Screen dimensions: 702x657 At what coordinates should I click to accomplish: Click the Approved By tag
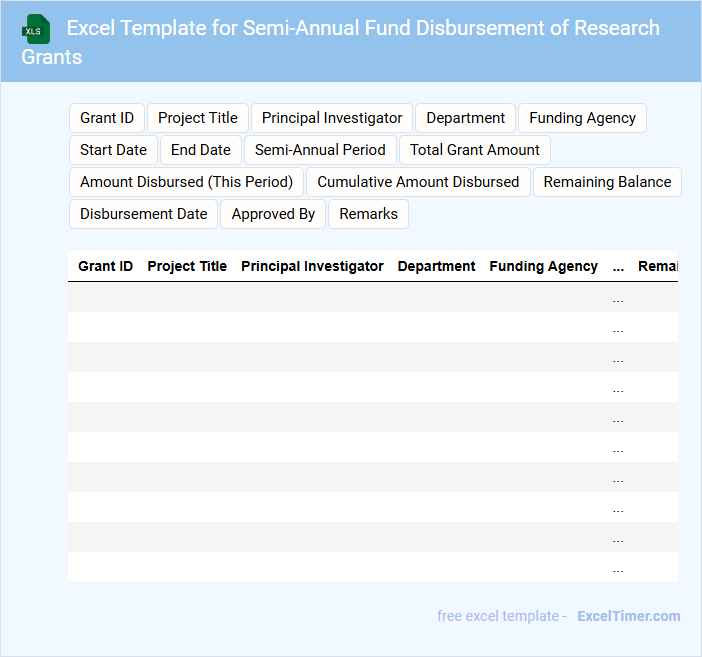273,214
